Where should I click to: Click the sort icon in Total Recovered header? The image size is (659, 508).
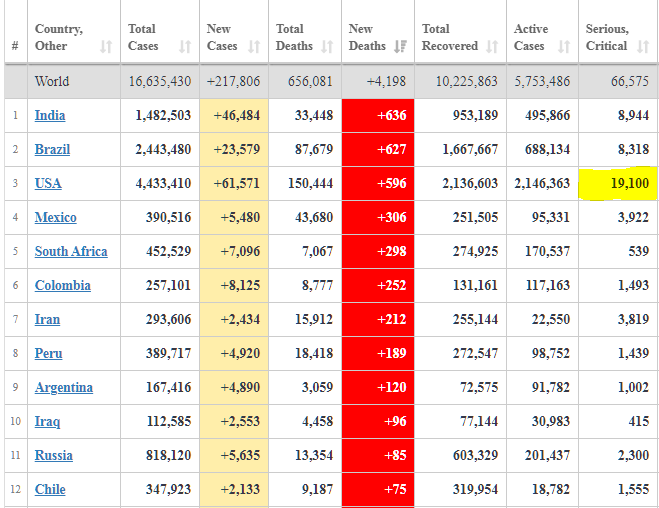[492, 47]
